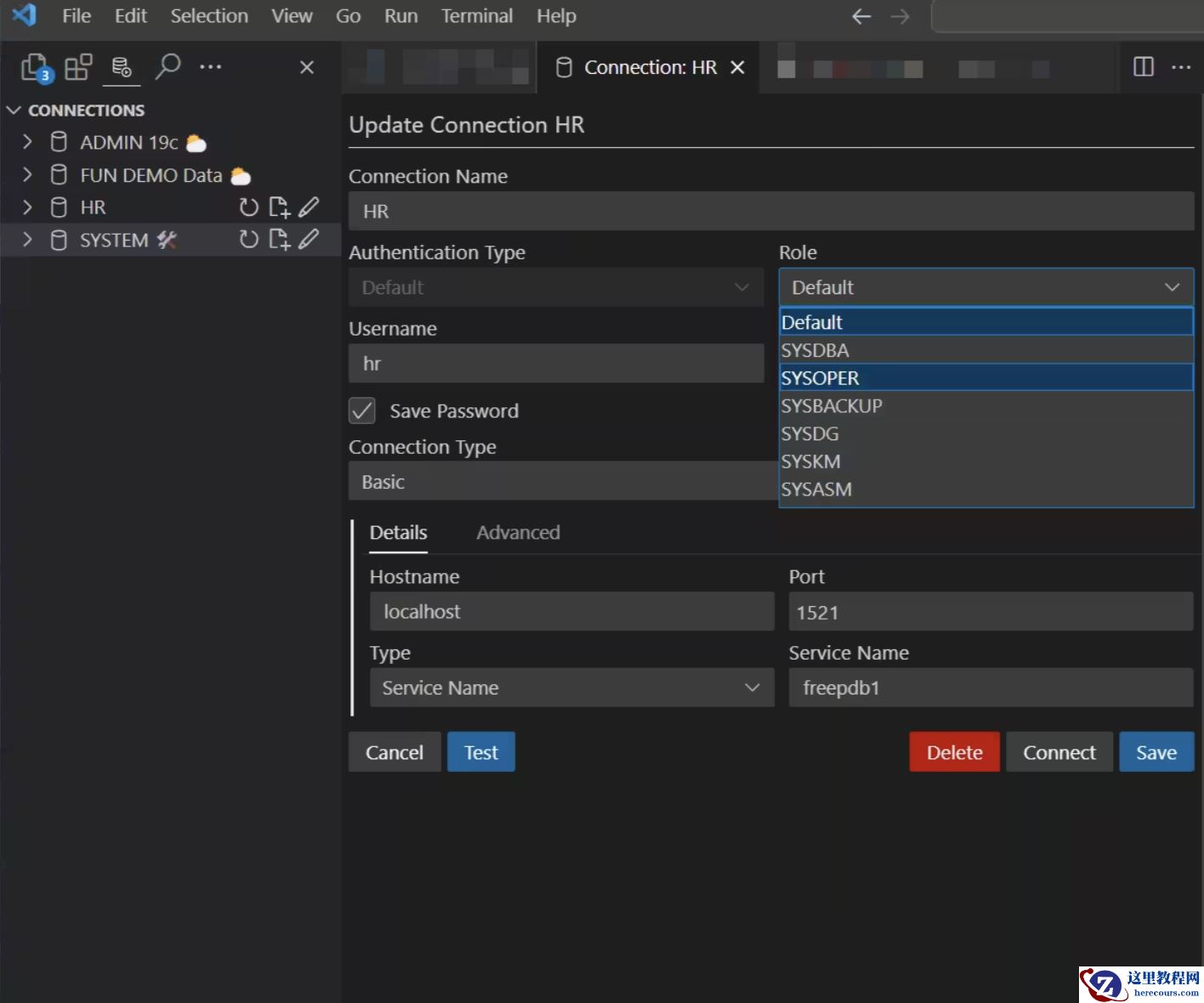
Task: Open the Terminal menu
Action: 476,16
